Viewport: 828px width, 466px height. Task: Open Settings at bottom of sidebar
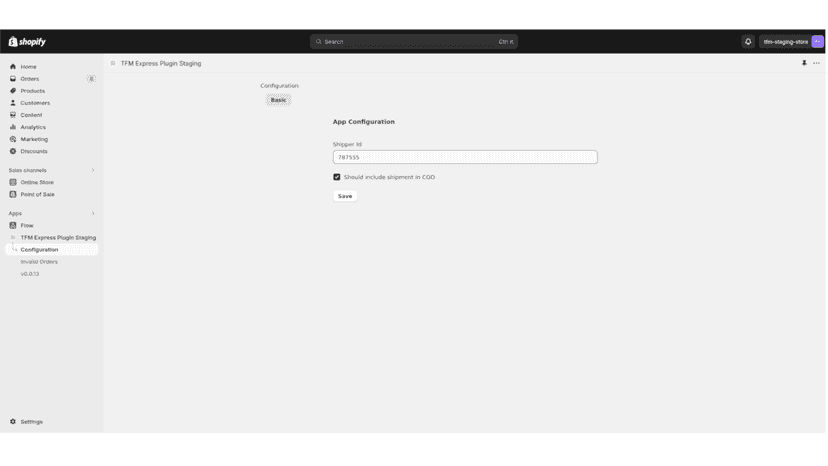pos(32,422)
